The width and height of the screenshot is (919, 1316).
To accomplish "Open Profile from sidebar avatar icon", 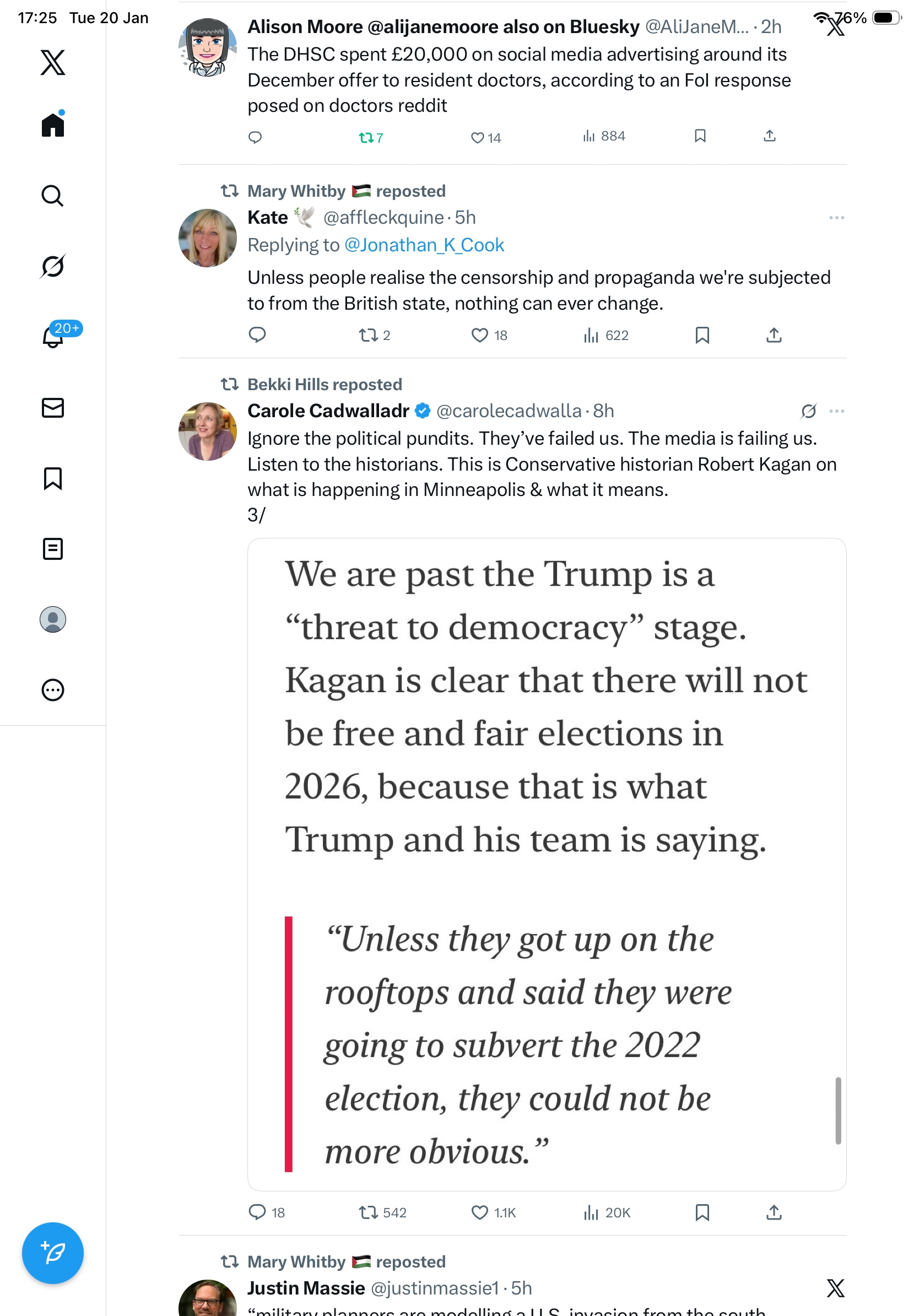I will (x=53, y=619).
